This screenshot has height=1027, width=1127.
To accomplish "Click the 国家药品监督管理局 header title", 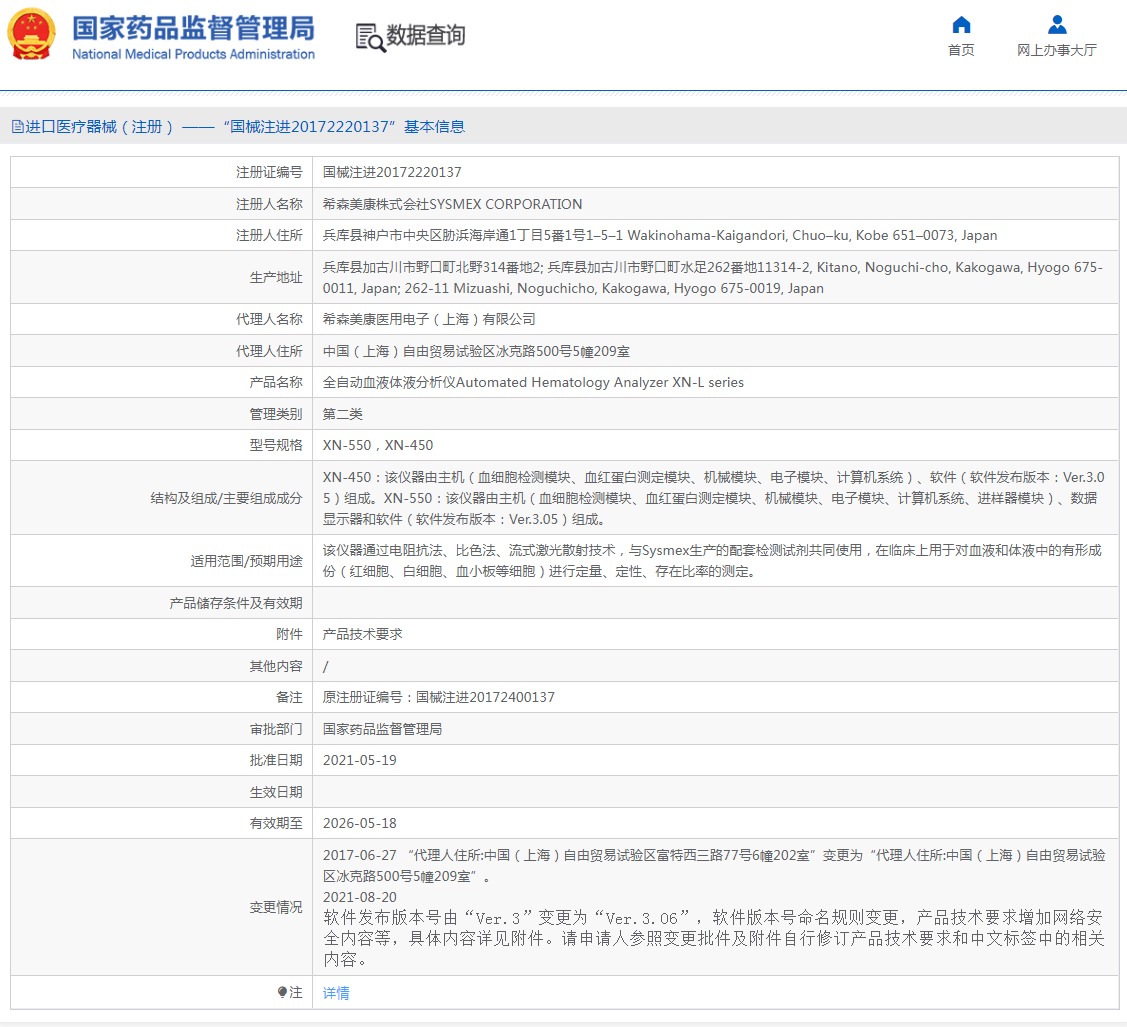I will [193, 28].
